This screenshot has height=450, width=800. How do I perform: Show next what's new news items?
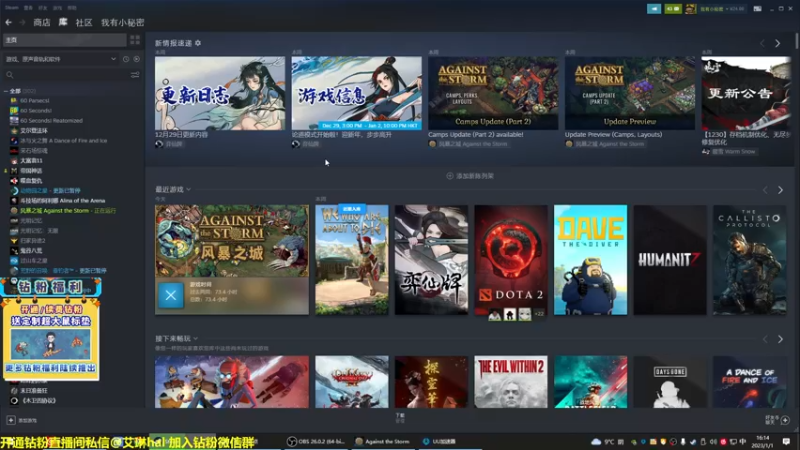(x=778, y=44)
